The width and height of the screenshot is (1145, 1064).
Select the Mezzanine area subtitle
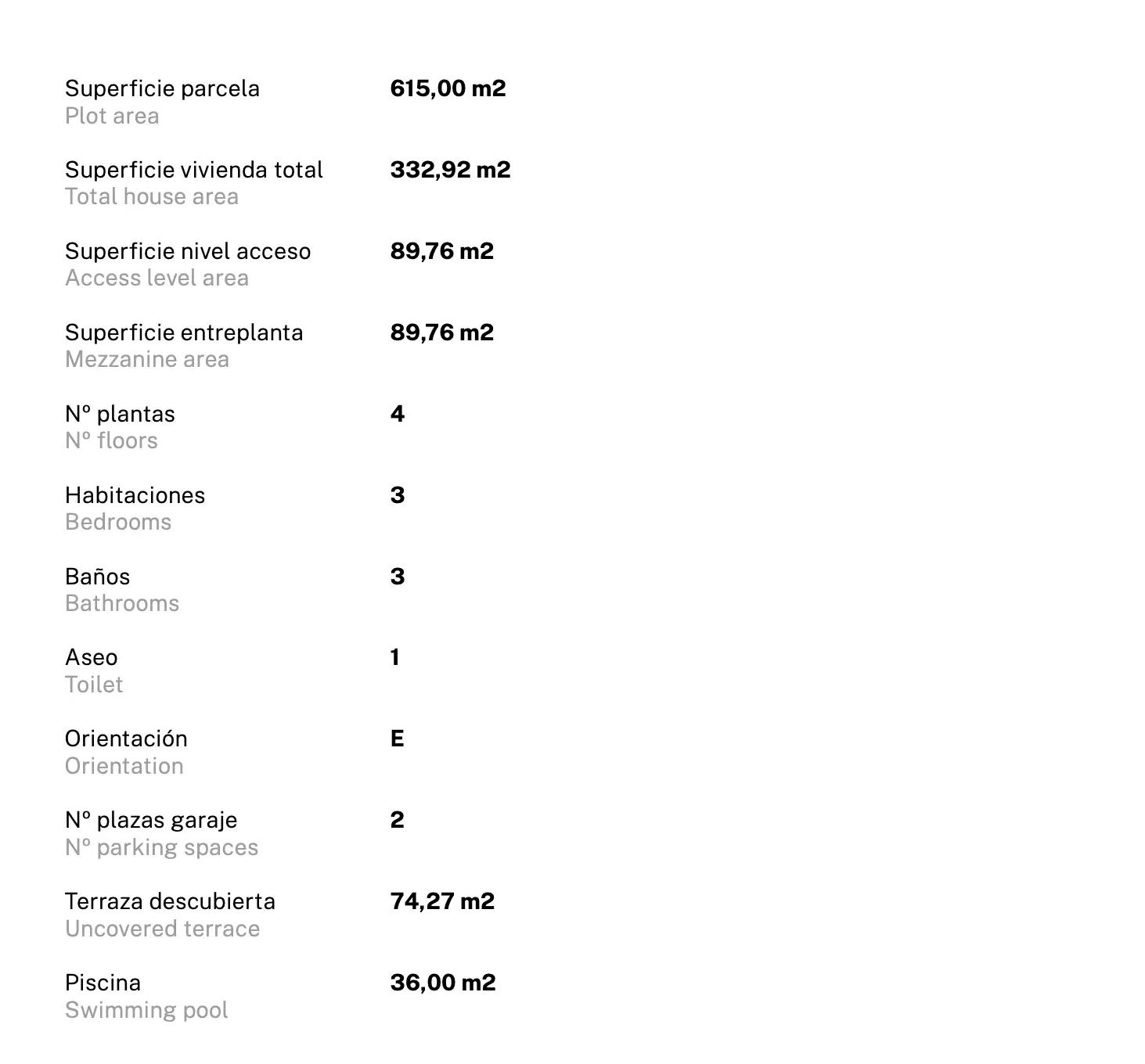(x=147, y=360)
